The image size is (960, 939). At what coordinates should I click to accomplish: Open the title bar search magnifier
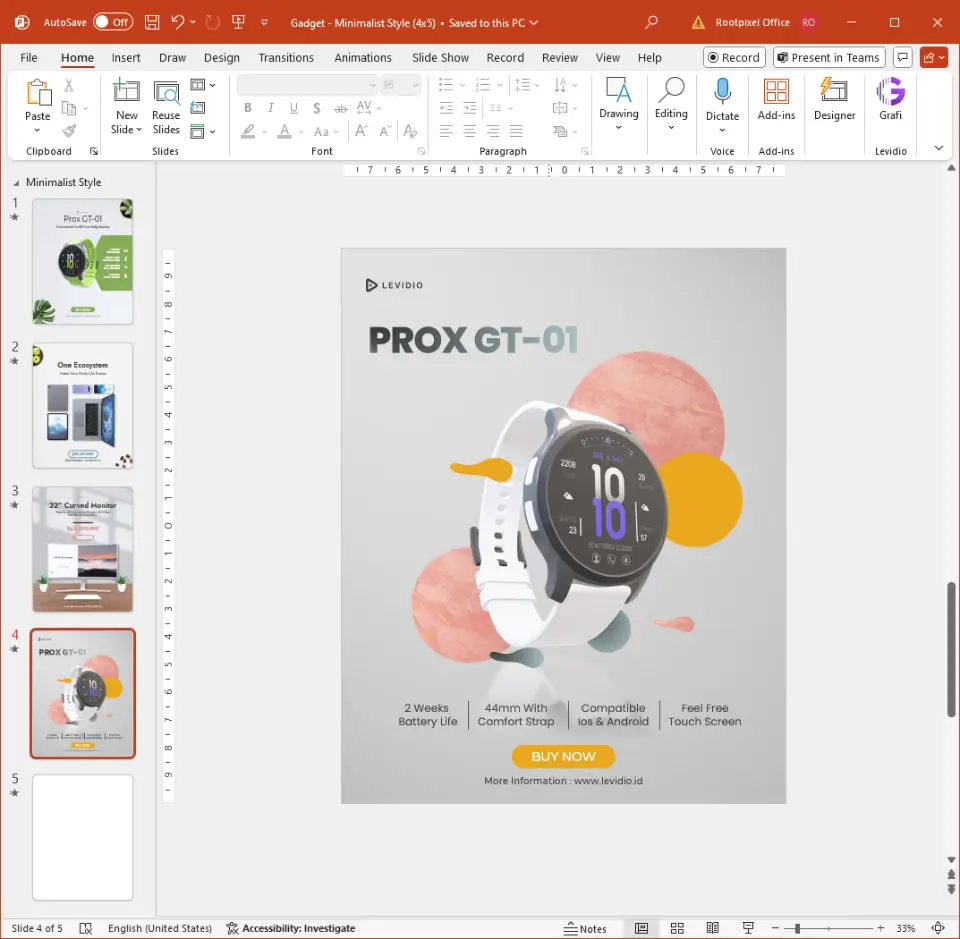click(651, 23)
